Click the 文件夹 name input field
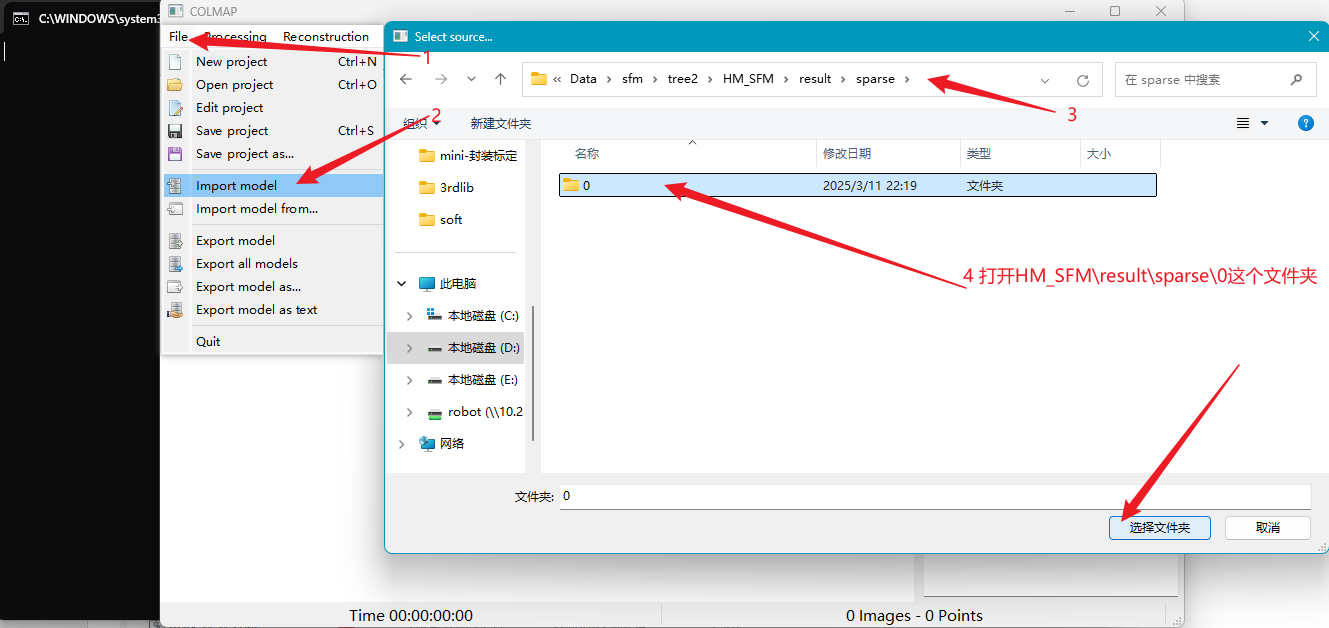The image size is (1329, 628). tap(935, 496)
